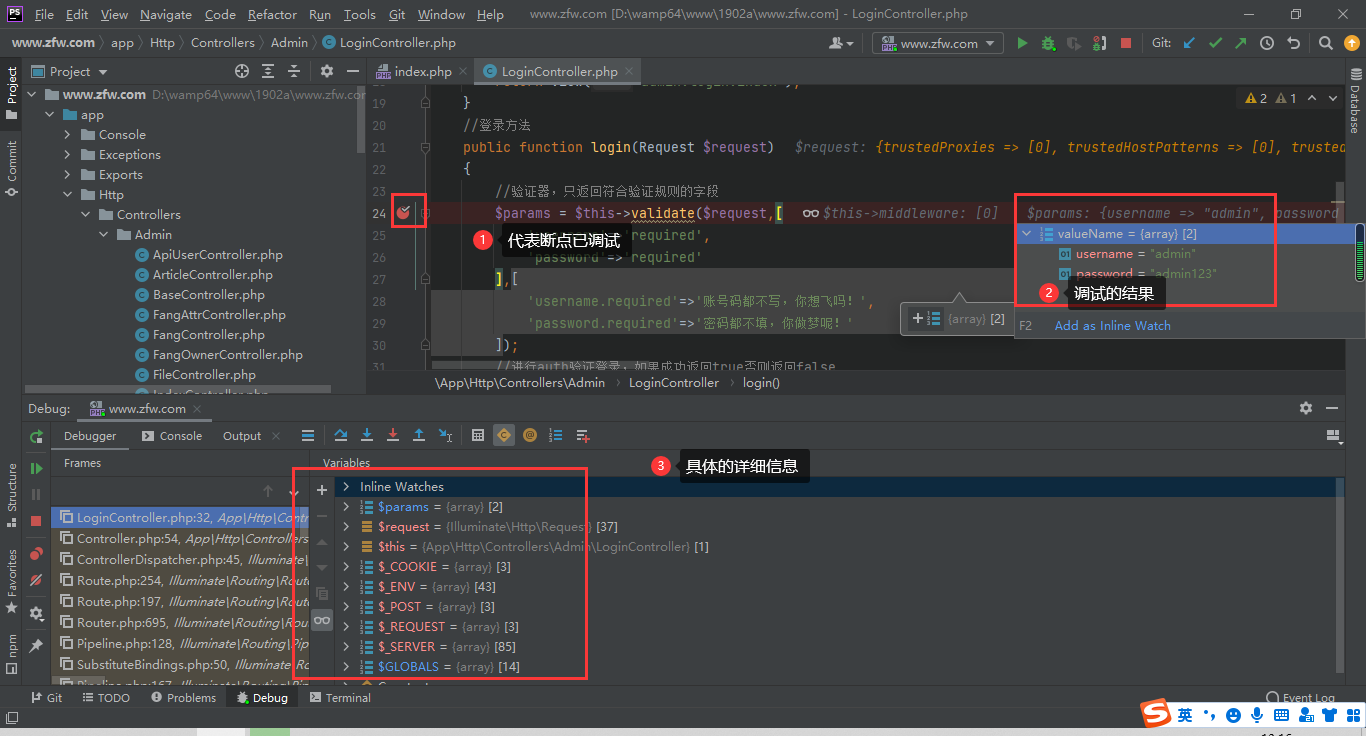The height and width of the screenshot is (736, 1366).
Task: Click Expand All in Project panel
Action: click(x=268, y=71)
